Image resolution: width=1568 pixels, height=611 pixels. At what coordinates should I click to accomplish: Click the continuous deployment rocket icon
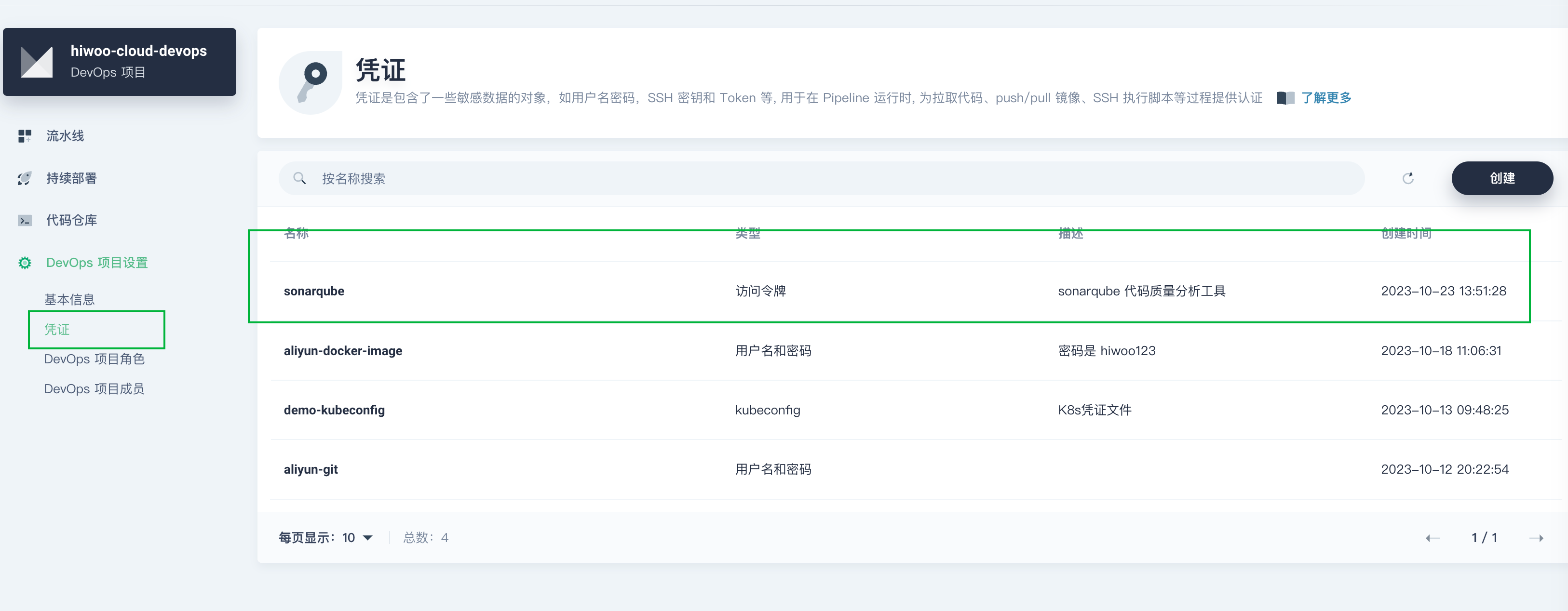(x=24, y=178)
